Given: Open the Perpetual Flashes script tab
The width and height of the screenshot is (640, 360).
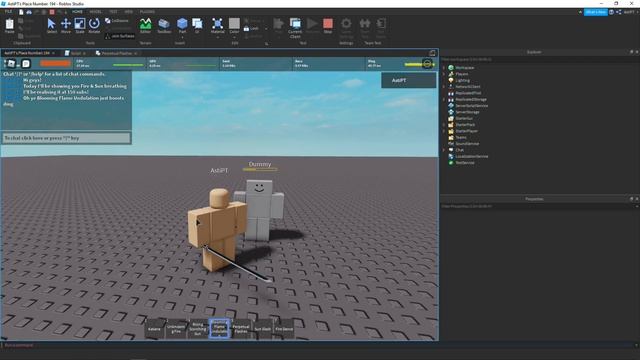Looking at the screenshot, I should click(116, 53).
